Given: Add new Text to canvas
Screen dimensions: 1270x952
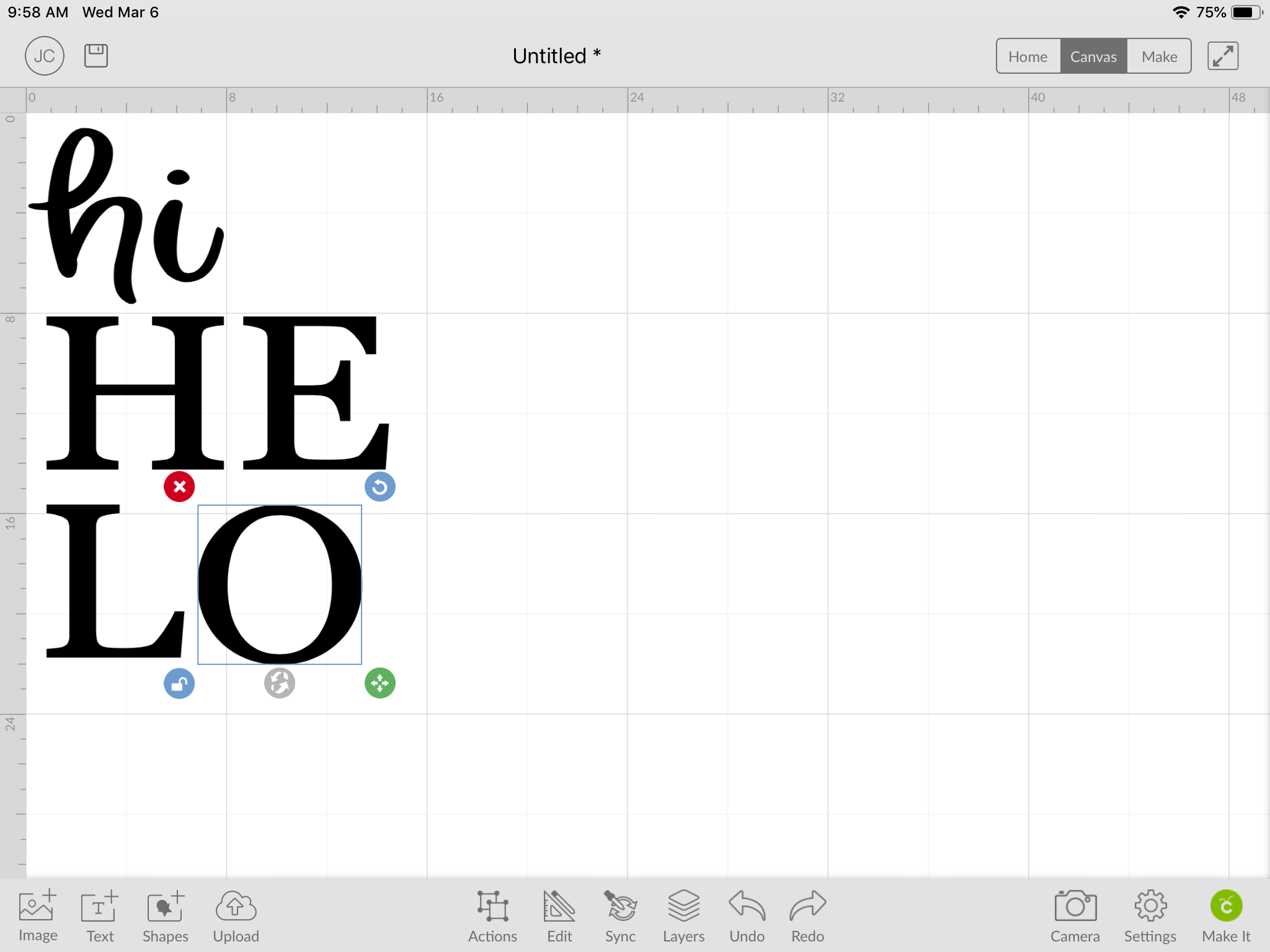Looking at the screenshot, I should click(100, 916).
